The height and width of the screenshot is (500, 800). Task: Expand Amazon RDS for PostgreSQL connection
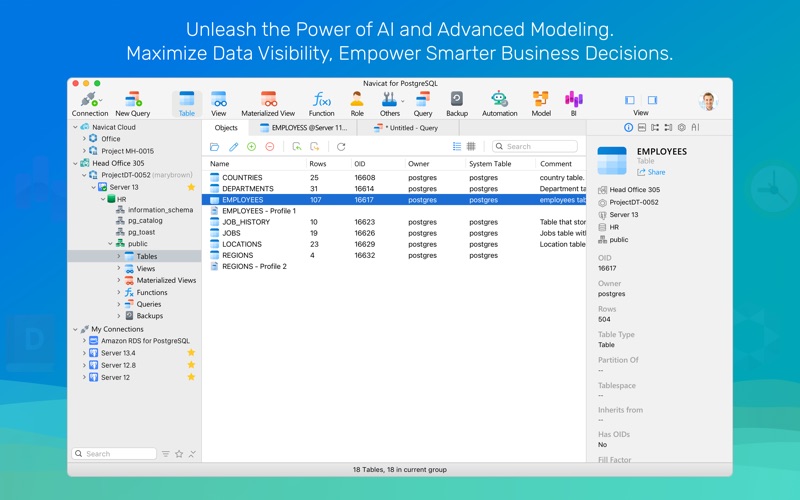[x=84, y=341]
